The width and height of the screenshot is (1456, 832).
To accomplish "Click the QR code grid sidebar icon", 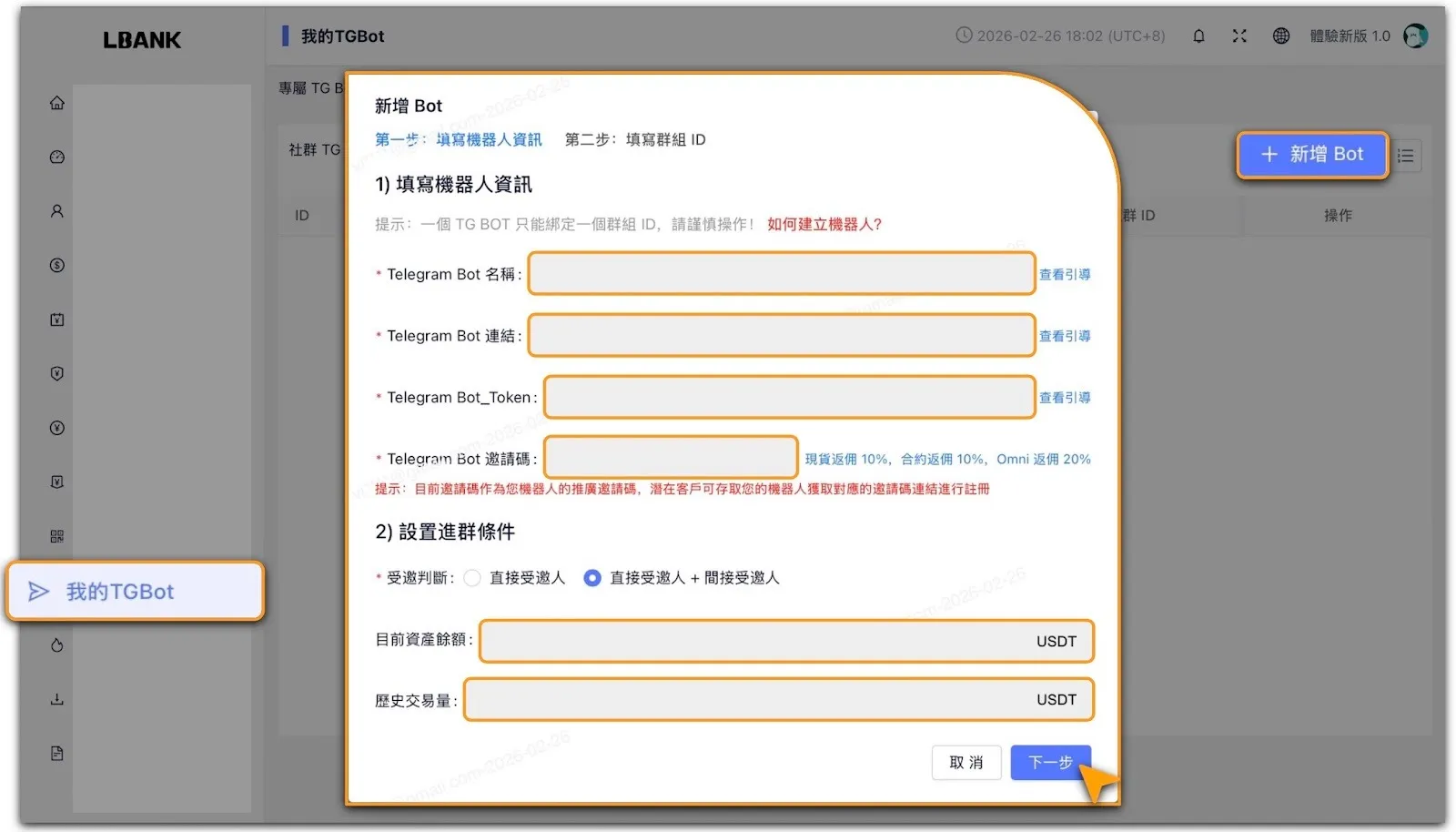I will [57, 536].
